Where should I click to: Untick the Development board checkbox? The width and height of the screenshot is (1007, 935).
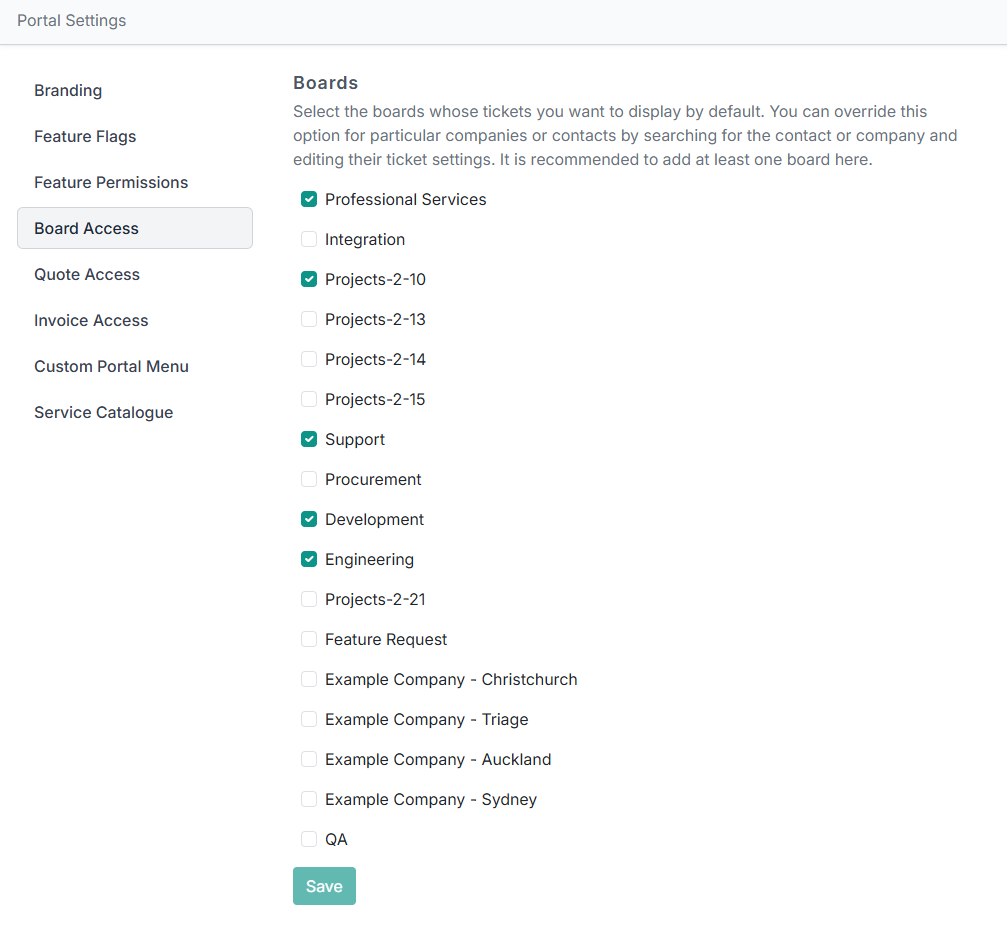pos(309,519)
